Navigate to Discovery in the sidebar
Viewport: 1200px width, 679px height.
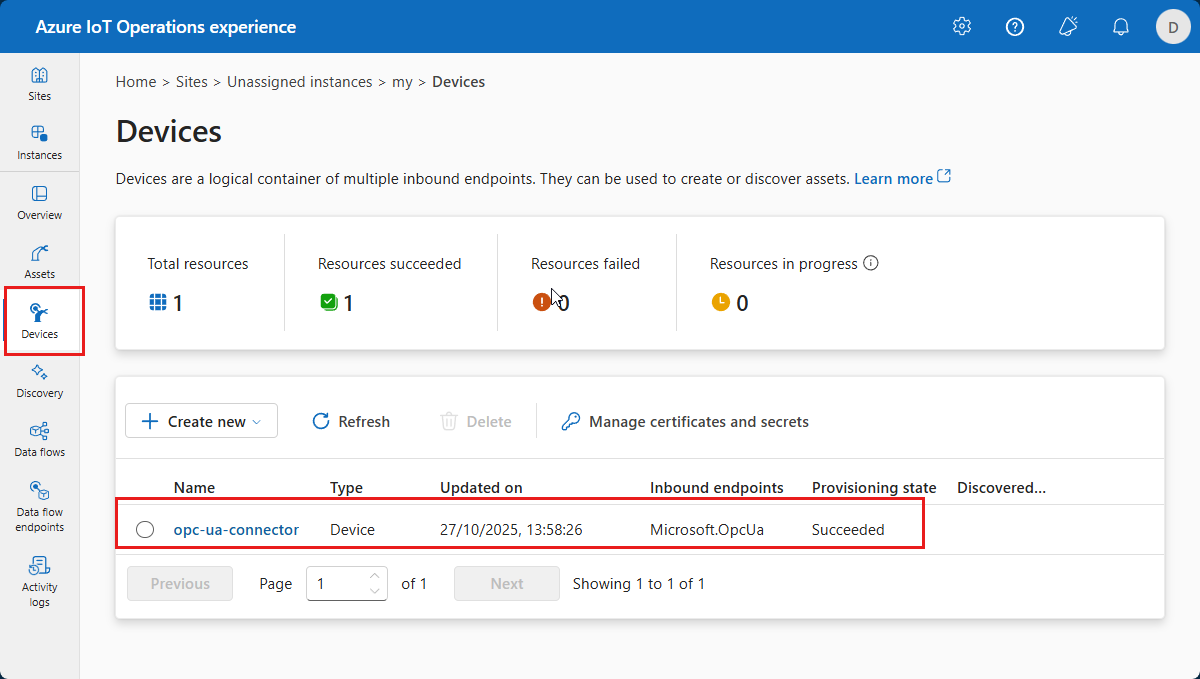[39, 381]
